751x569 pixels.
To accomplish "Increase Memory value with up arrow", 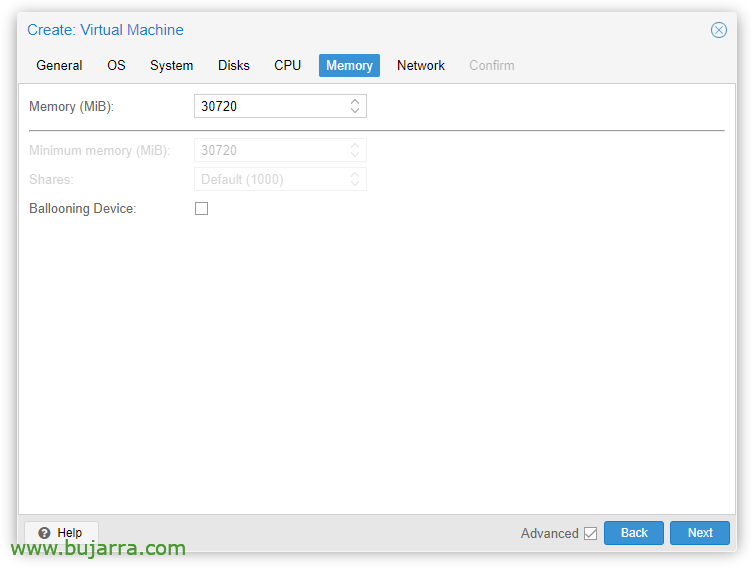I will coord(354,102).
